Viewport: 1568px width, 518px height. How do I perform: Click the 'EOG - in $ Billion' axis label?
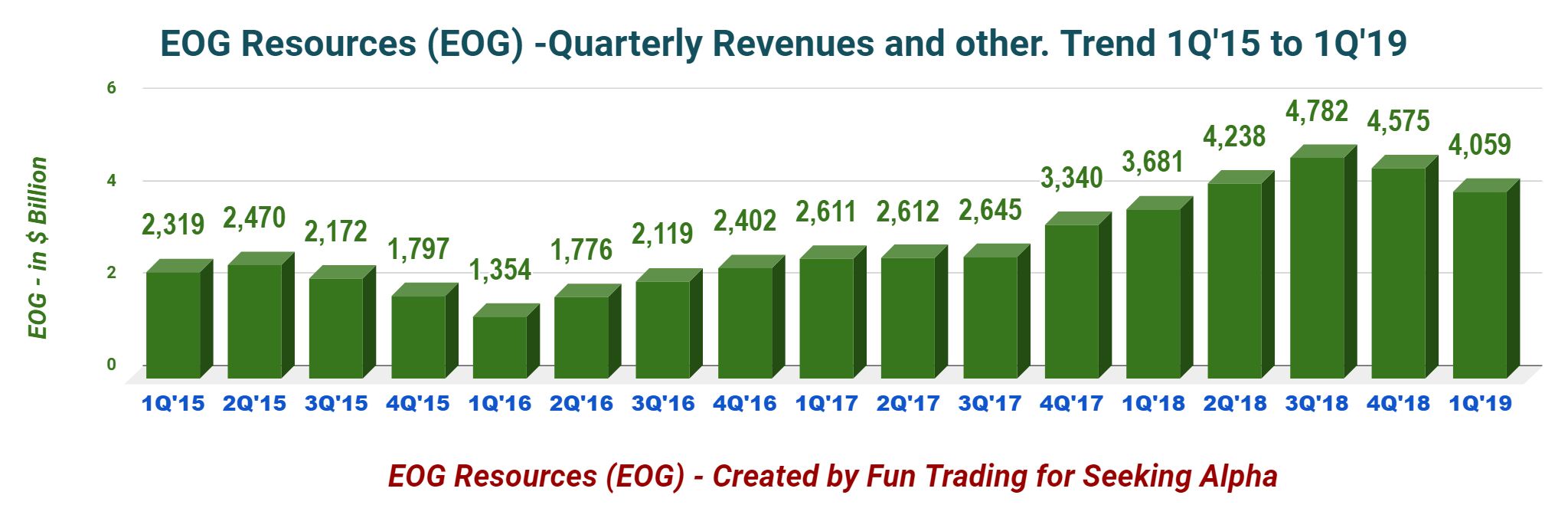pyautogui.click(x=38, y=248)
